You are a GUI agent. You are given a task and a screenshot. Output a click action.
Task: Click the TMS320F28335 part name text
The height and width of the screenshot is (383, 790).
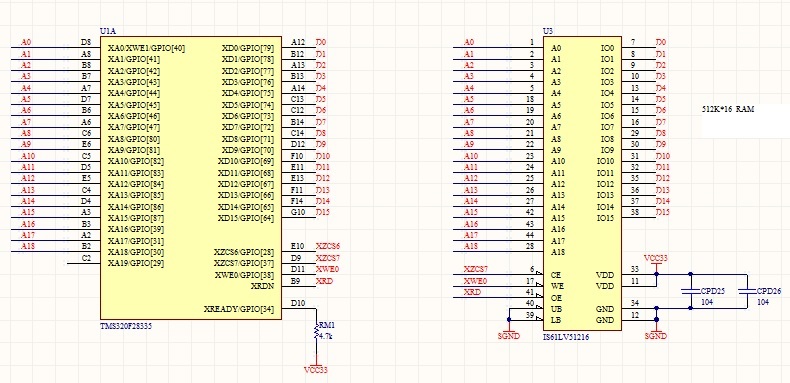click(x=126, y=326)
